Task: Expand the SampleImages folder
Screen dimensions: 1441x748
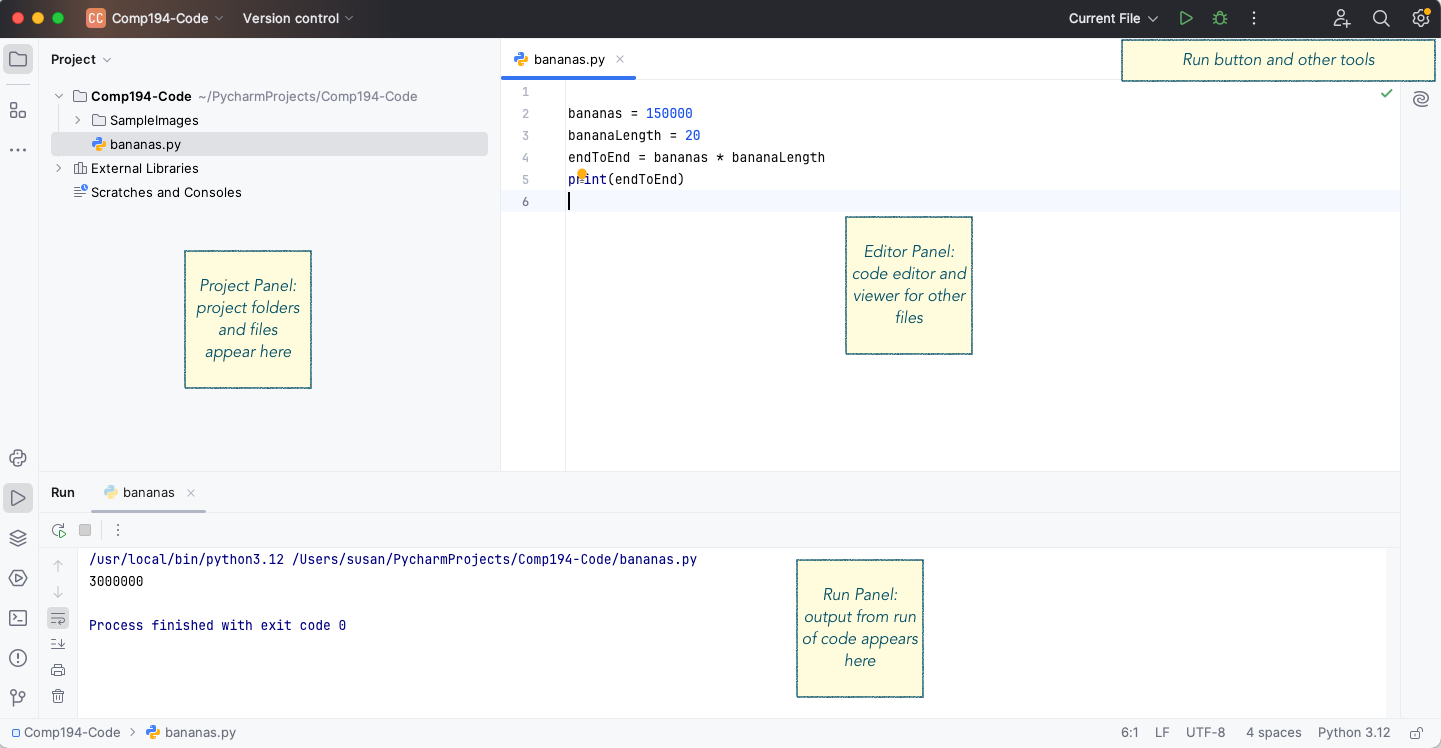Action: [77, 120]
